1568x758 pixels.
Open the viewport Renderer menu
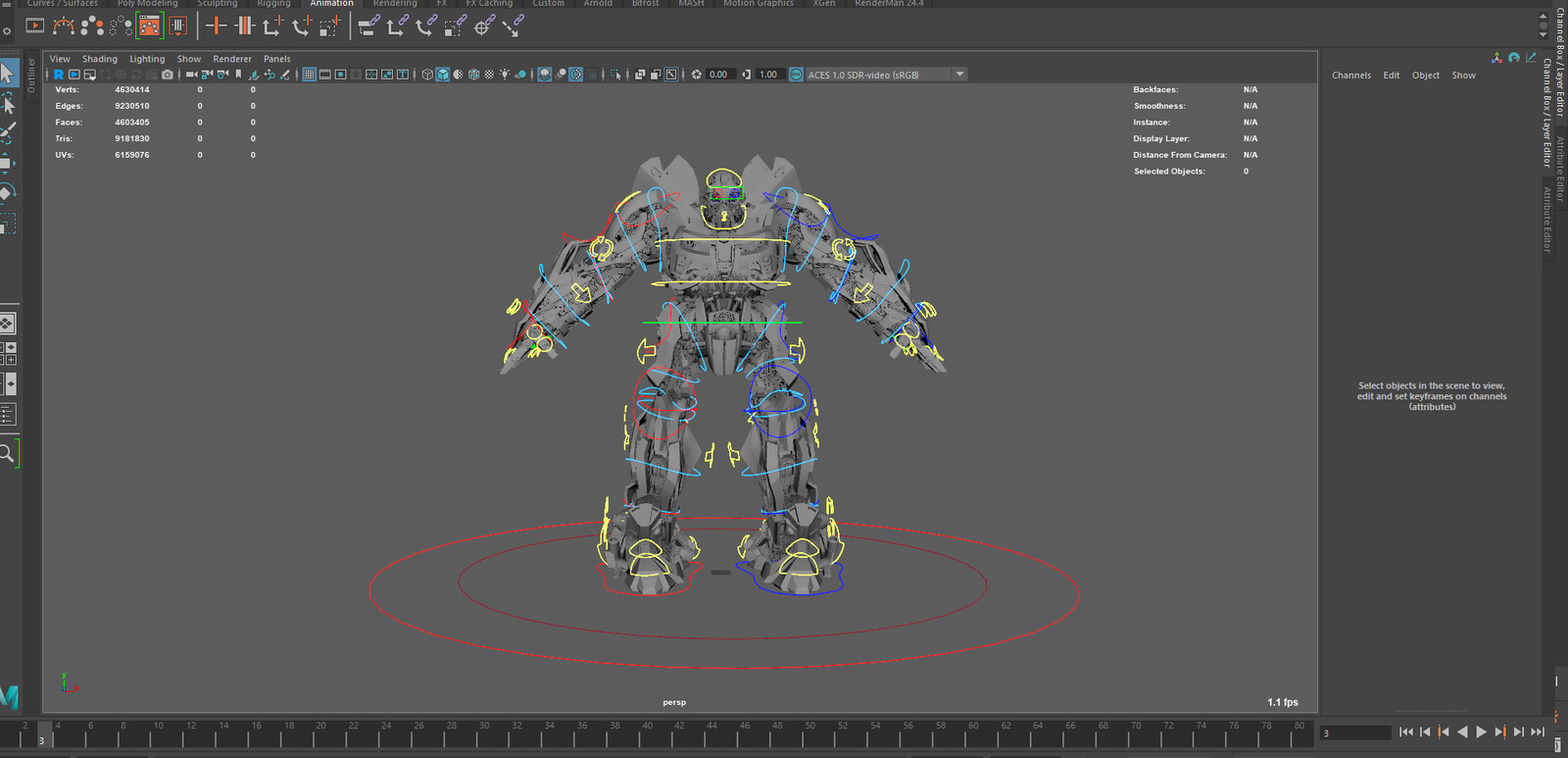pyautogui.click(x=232, y=59)
